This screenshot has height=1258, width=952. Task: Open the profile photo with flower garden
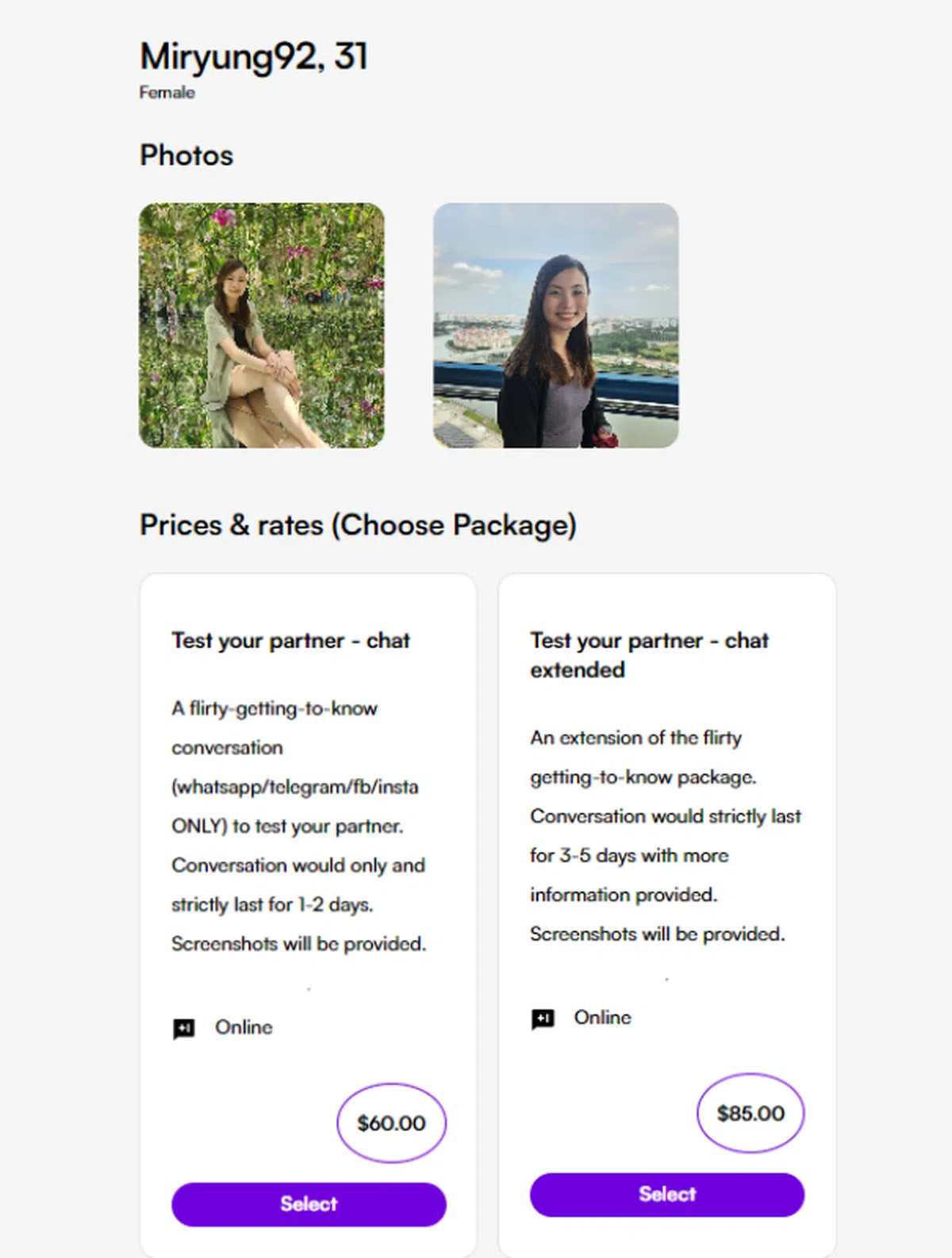pyautogui.click(x=262, y=325)
